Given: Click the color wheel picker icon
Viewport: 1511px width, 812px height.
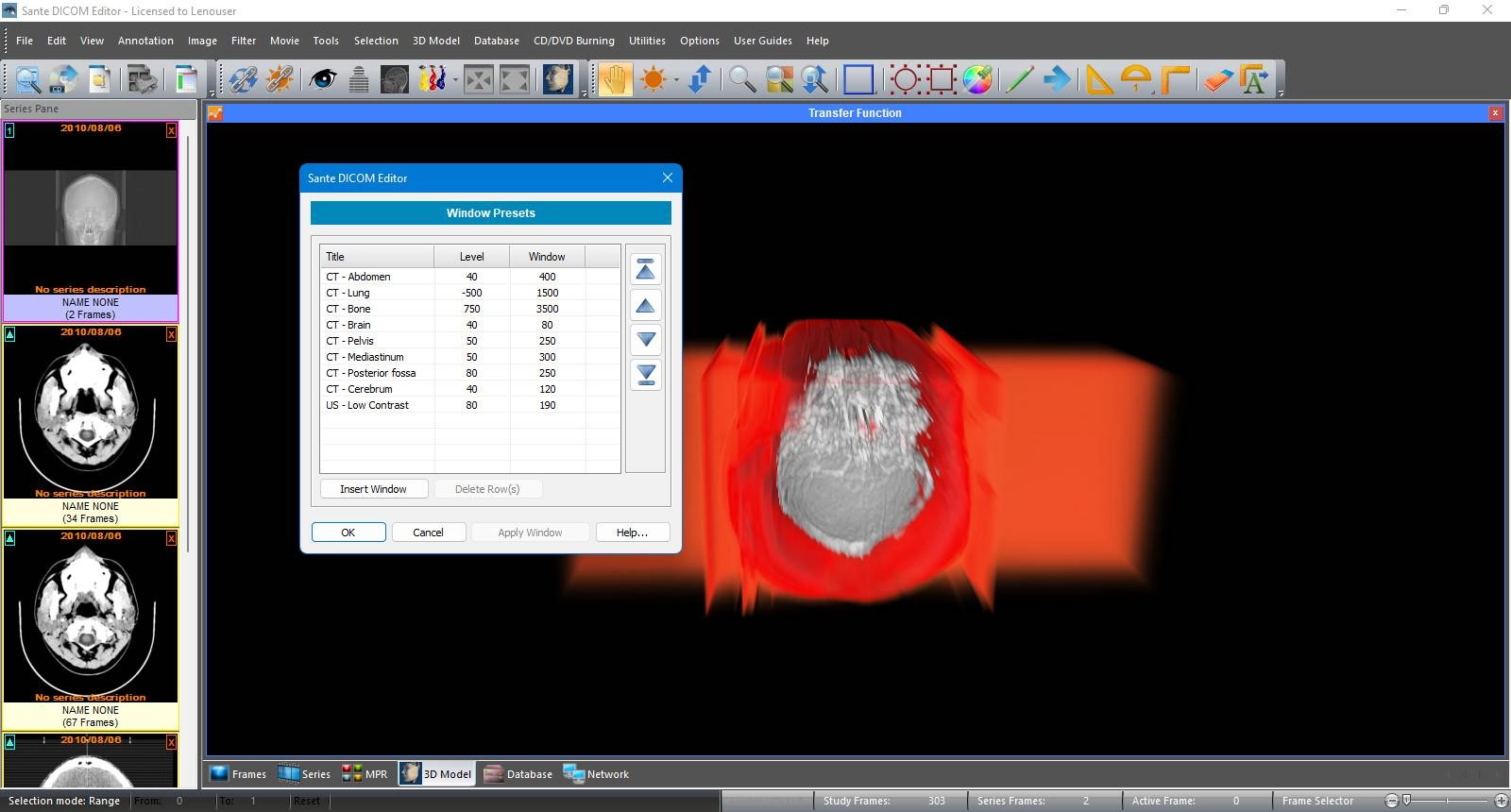Looking at the screenshot, I should (x=977, y=79).
